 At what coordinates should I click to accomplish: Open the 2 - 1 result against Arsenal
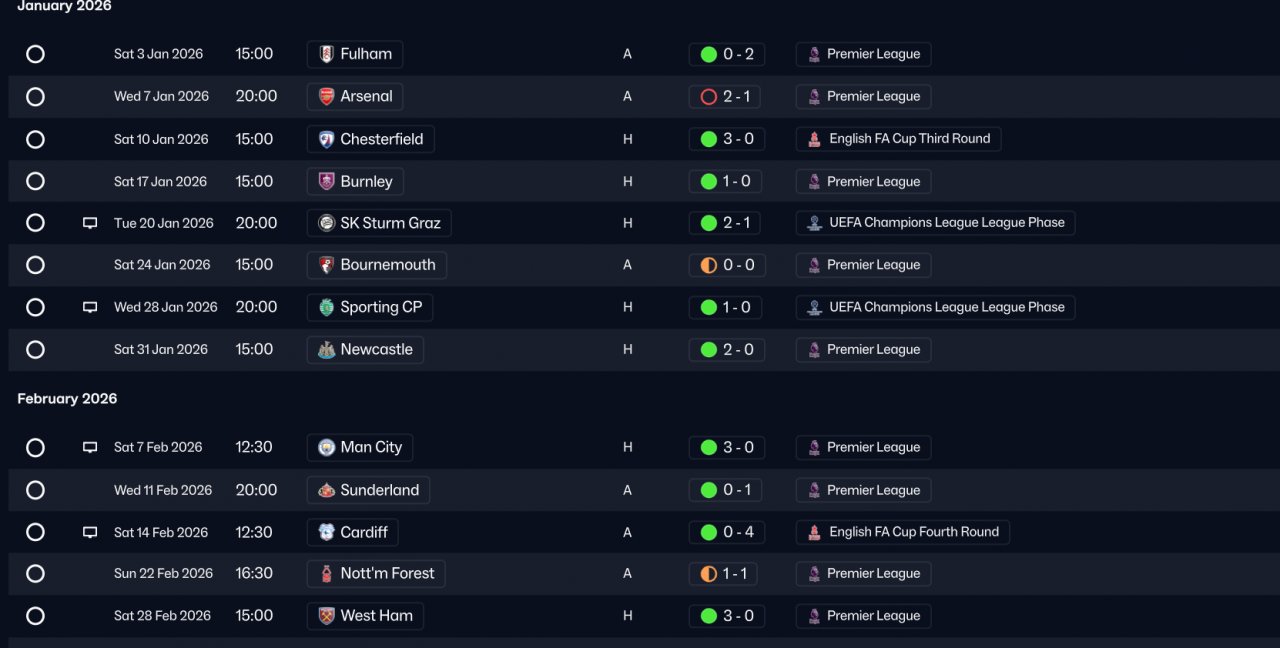pos(727,97)
